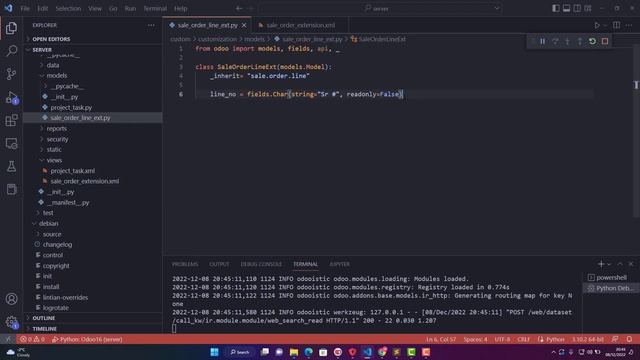Go back with navigation arrow
640x360 pixels.
(239, 8)
